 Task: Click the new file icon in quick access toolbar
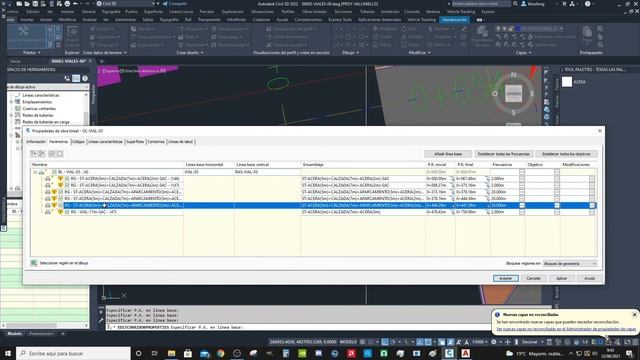coord(19,4)
